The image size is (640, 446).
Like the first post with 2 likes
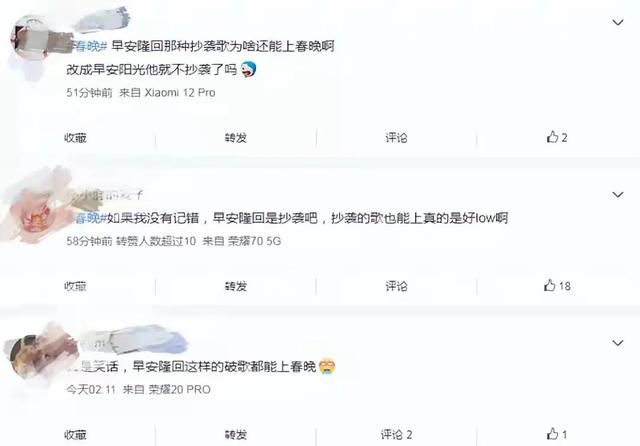(x=557, y=137)
